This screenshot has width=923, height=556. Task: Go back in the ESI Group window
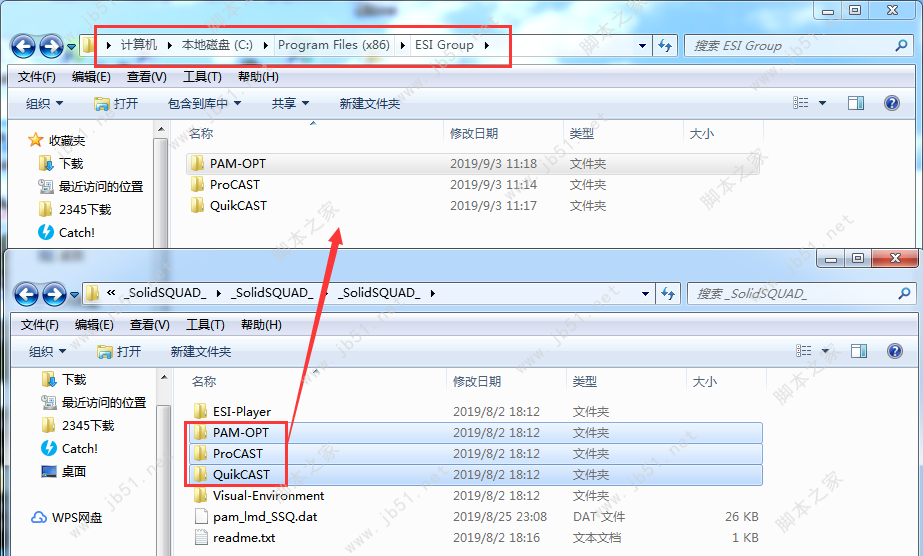[24, 46]
